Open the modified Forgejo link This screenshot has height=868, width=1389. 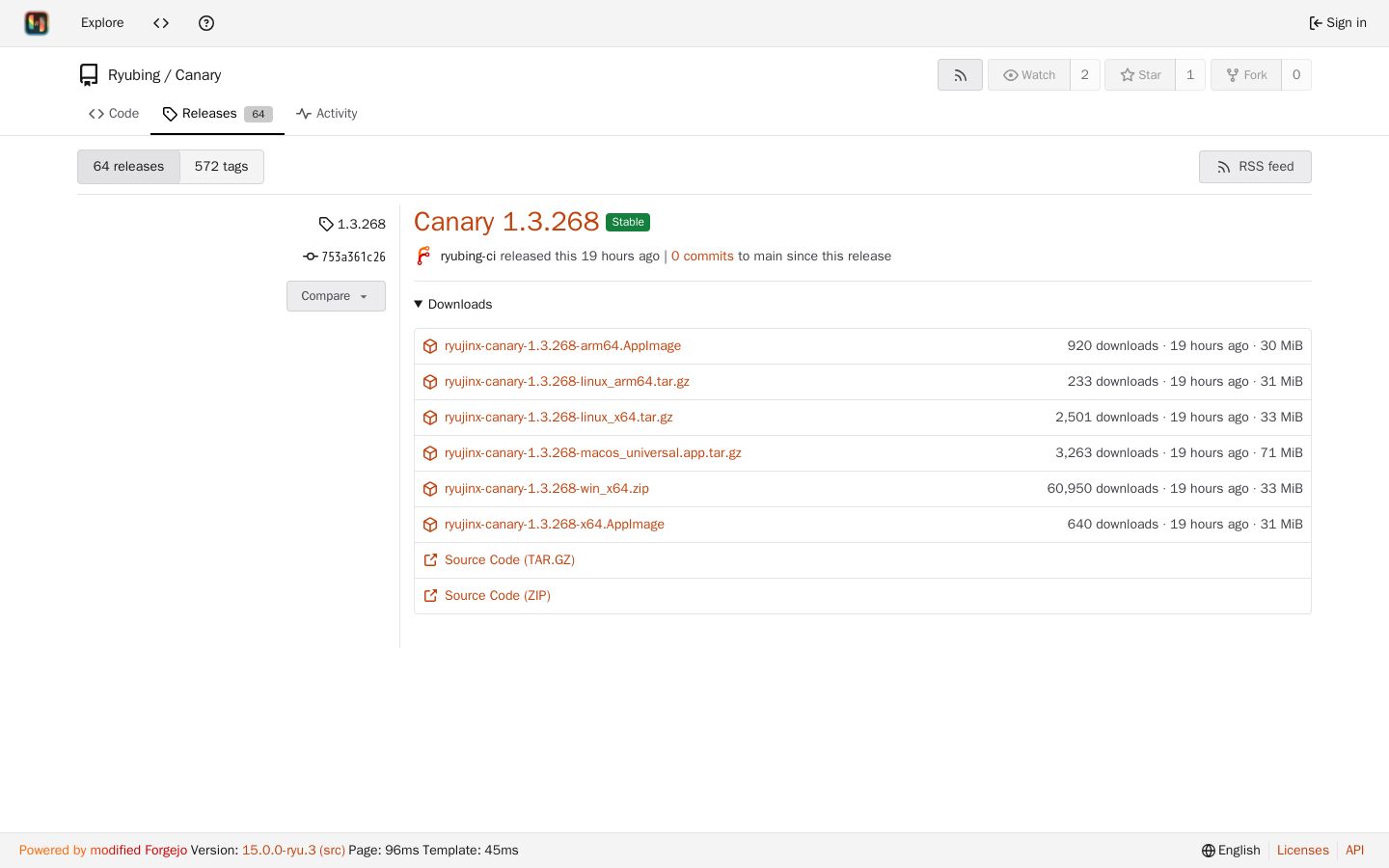(139, 851)
